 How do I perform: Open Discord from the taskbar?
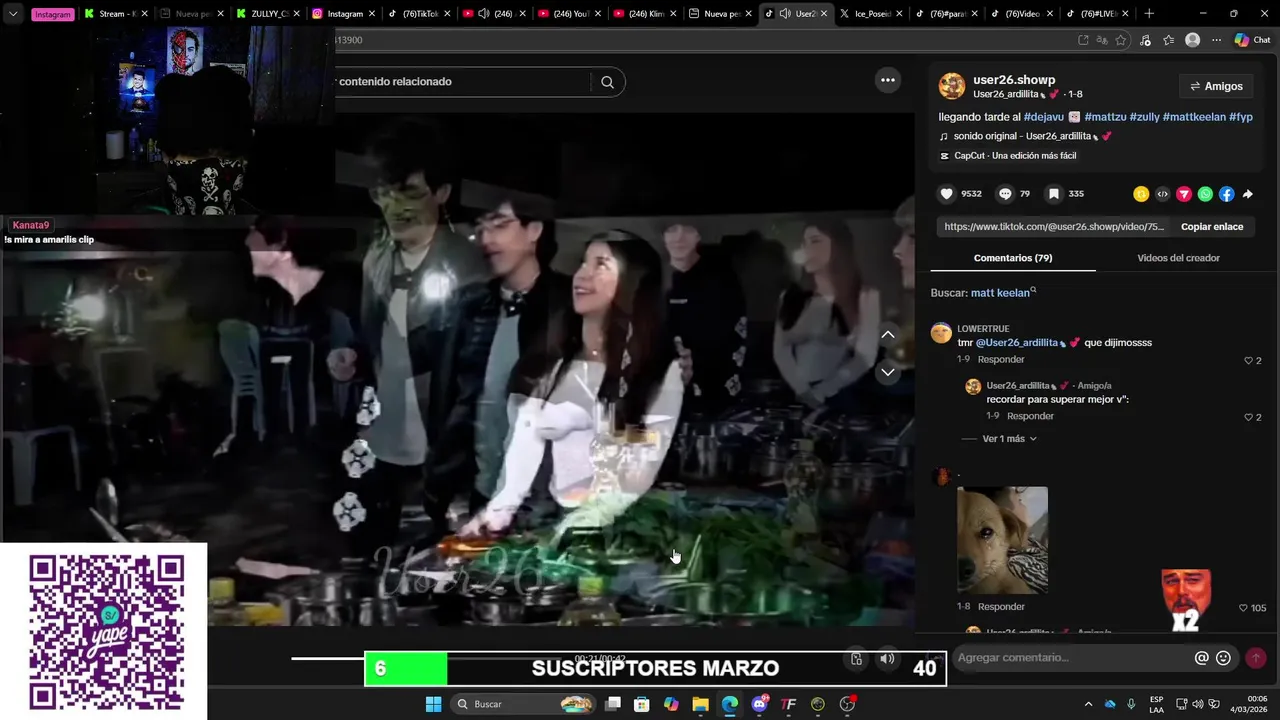coord(759,704)
